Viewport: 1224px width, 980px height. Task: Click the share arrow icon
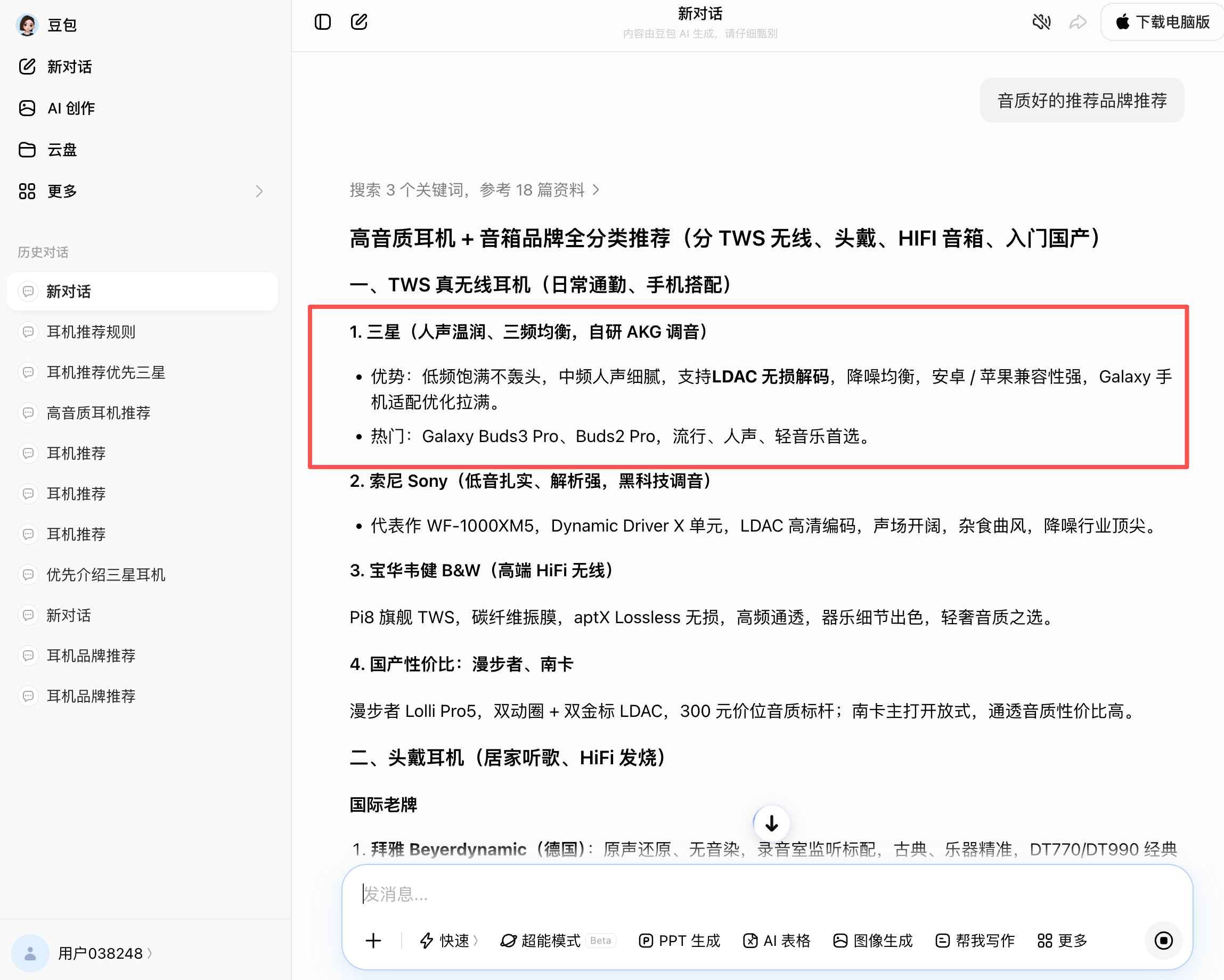point(1077,22)
